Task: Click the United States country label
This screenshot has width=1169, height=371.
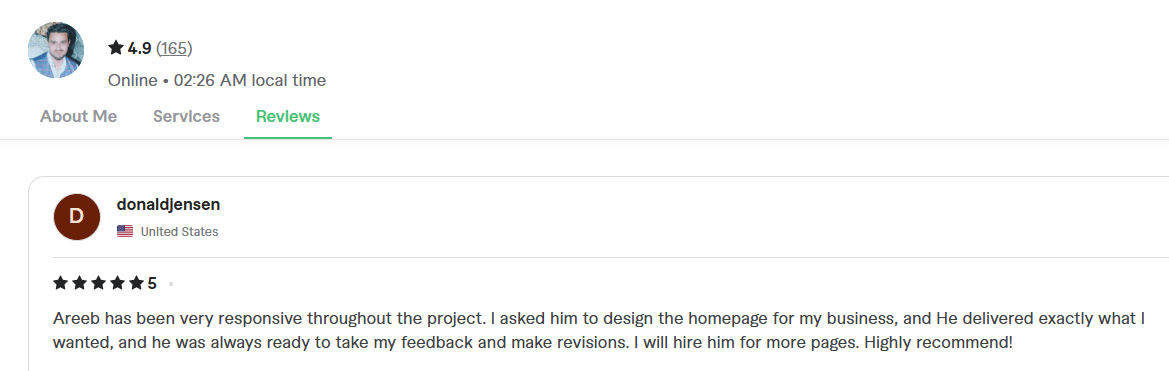Action: coord(180,232)
